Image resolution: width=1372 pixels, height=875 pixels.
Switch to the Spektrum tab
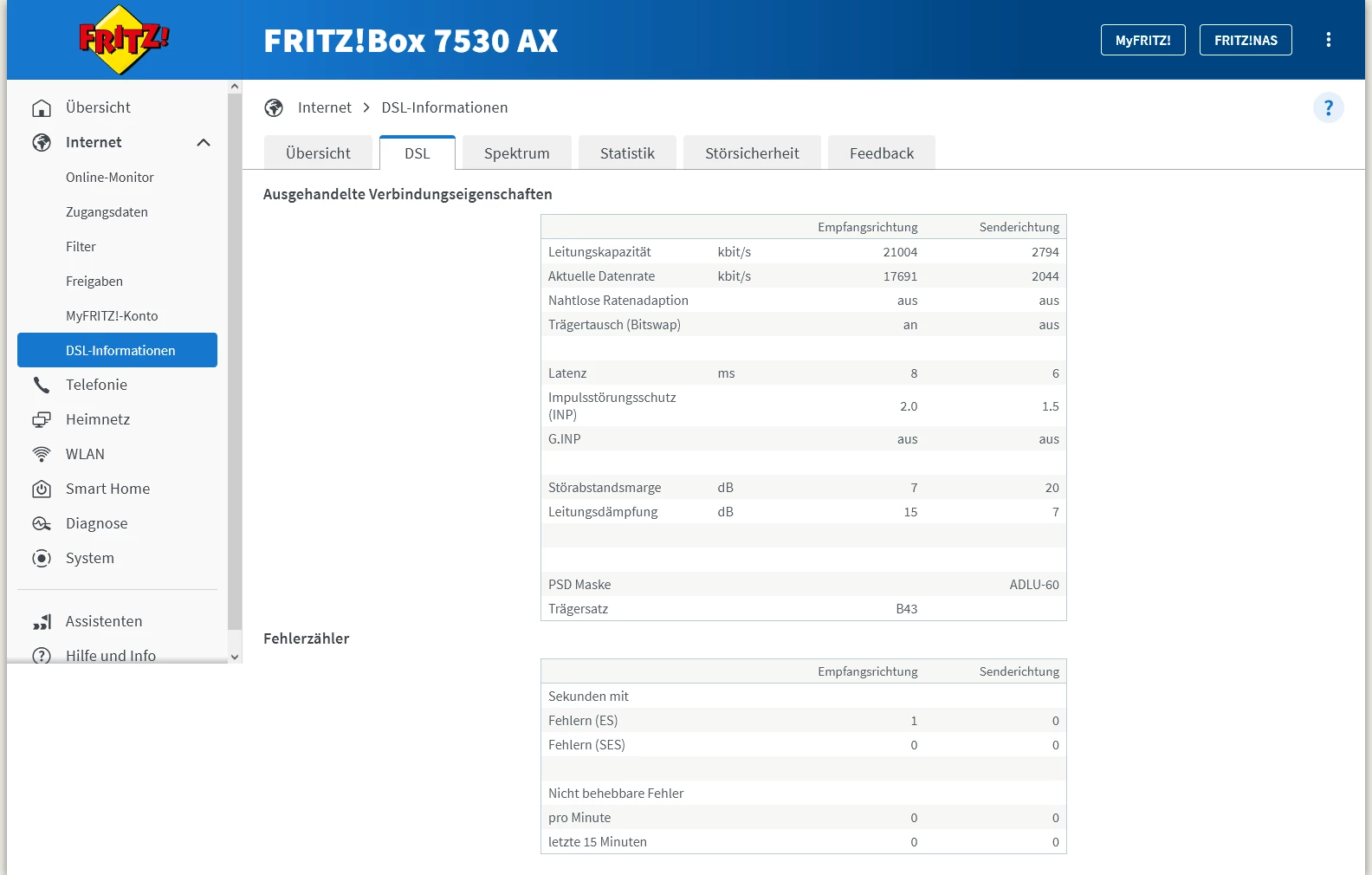[x=516, y=152]
